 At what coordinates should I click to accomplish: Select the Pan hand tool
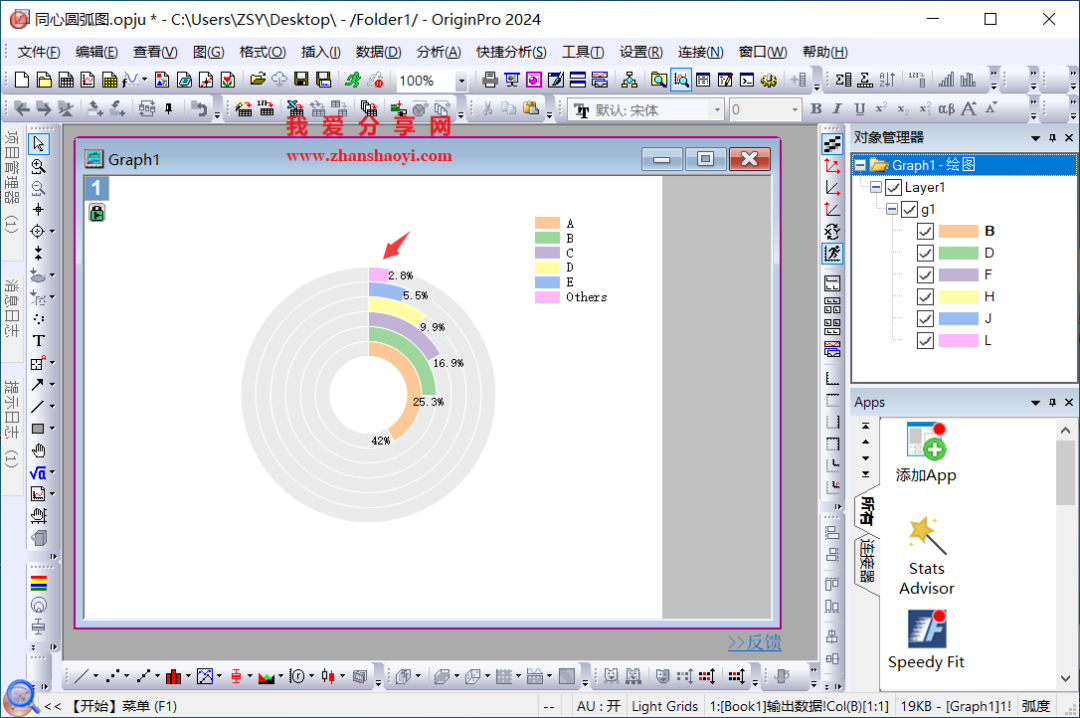pyautogui.click(x=39, y=451)
